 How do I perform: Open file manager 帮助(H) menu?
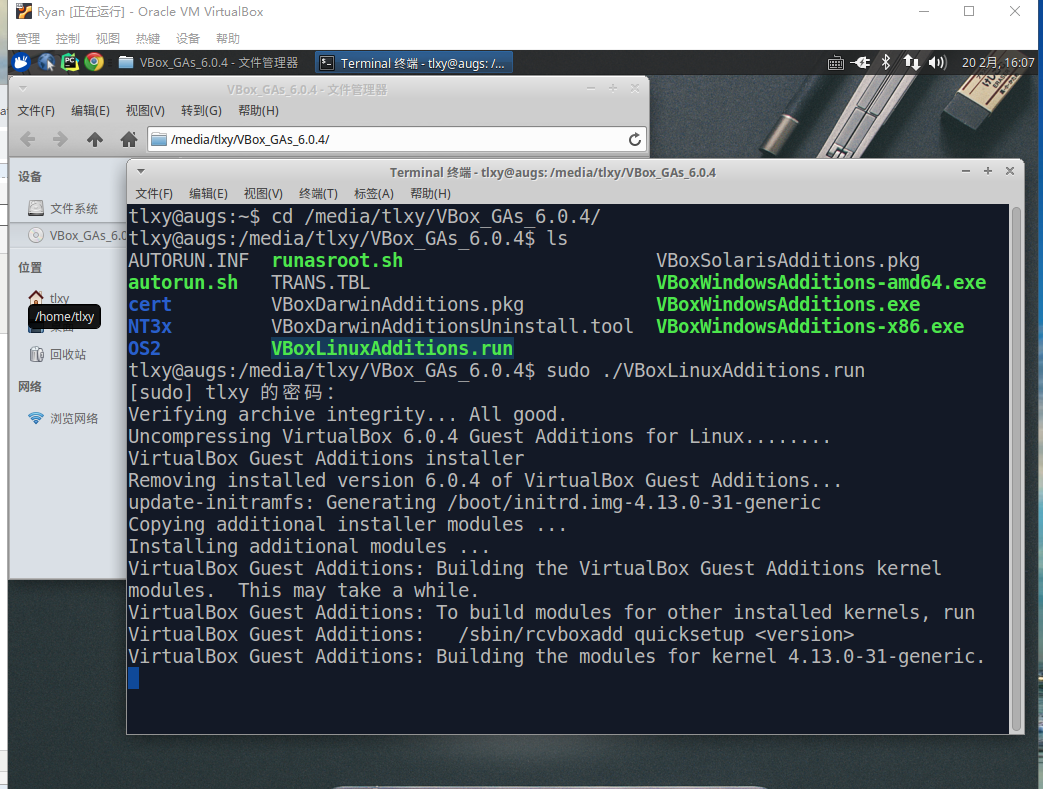pos(258,110)
